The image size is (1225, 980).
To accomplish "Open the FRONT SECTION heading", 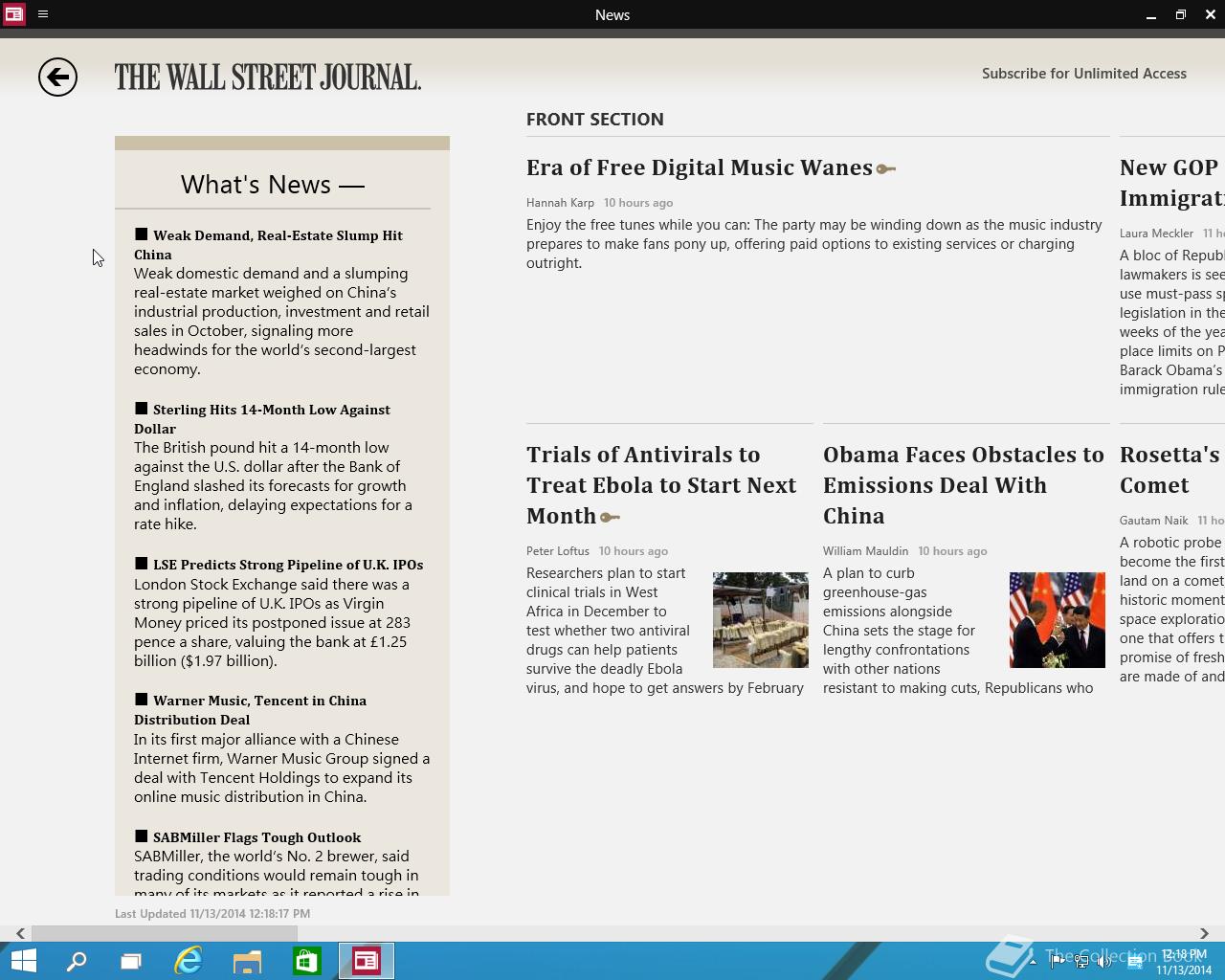I will coord(595,120).
